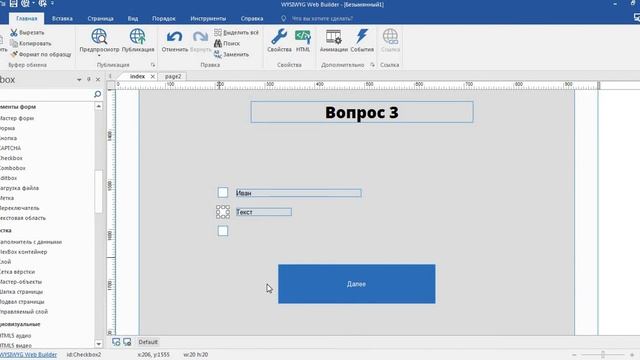Open Events (События) lightning icon
640x360 pixels.
tap(362, 36)
